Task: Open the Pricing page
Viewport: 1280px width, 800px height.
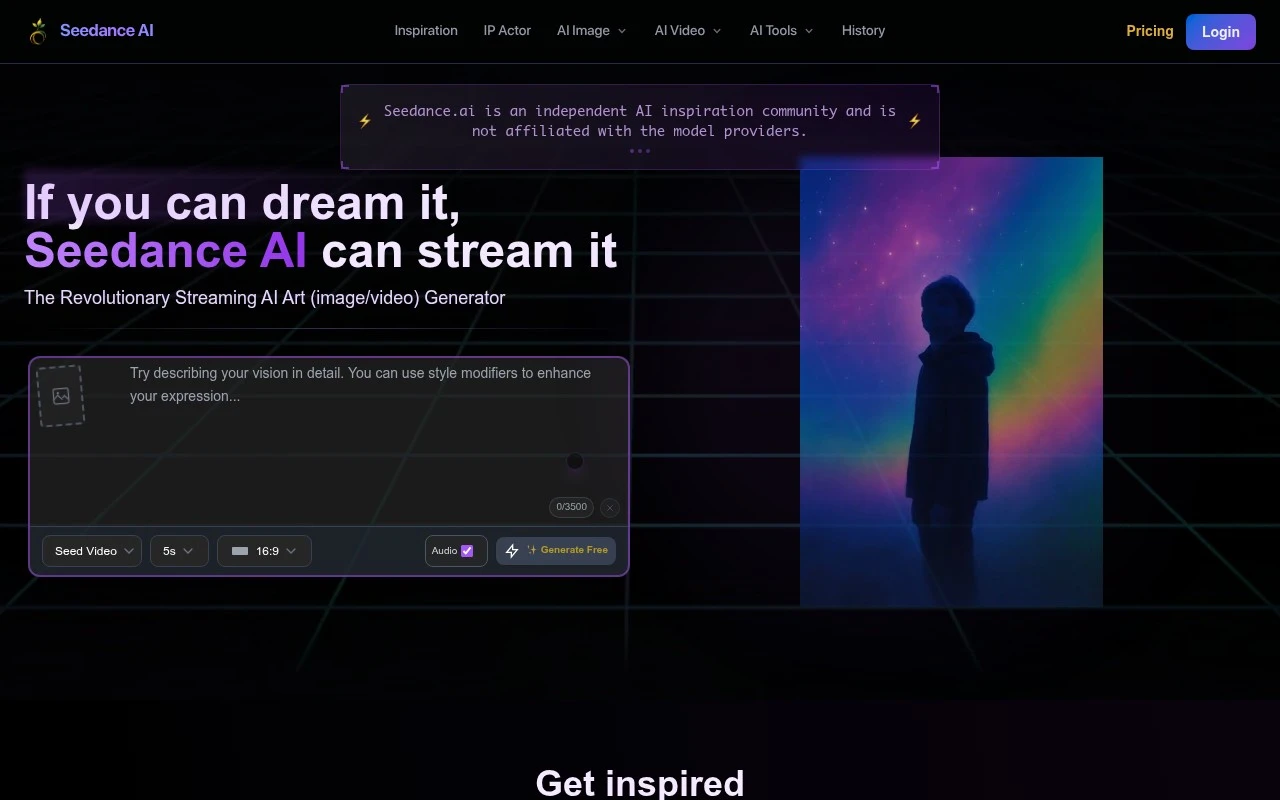Action: pyautogui.click(x=1150, y=31)
